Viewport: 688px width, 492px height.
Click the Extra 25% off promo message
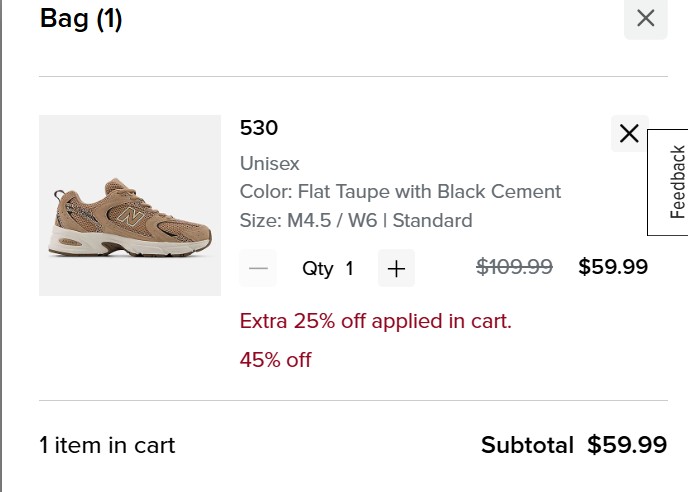point(375,321)
